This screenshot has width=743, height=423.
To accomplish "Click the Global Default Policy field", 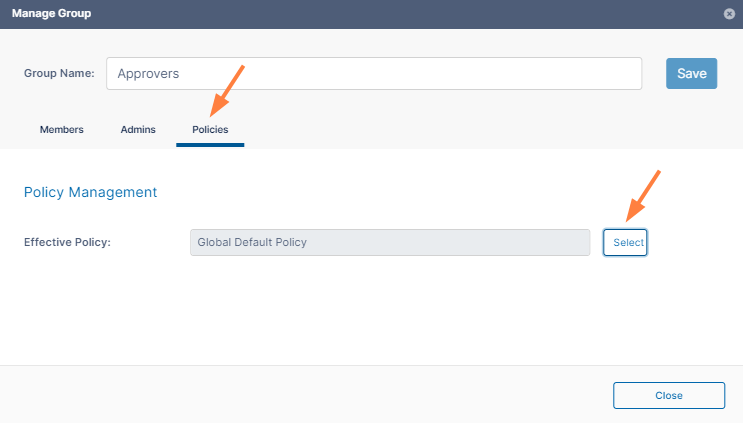I will (x=390, y=242).
